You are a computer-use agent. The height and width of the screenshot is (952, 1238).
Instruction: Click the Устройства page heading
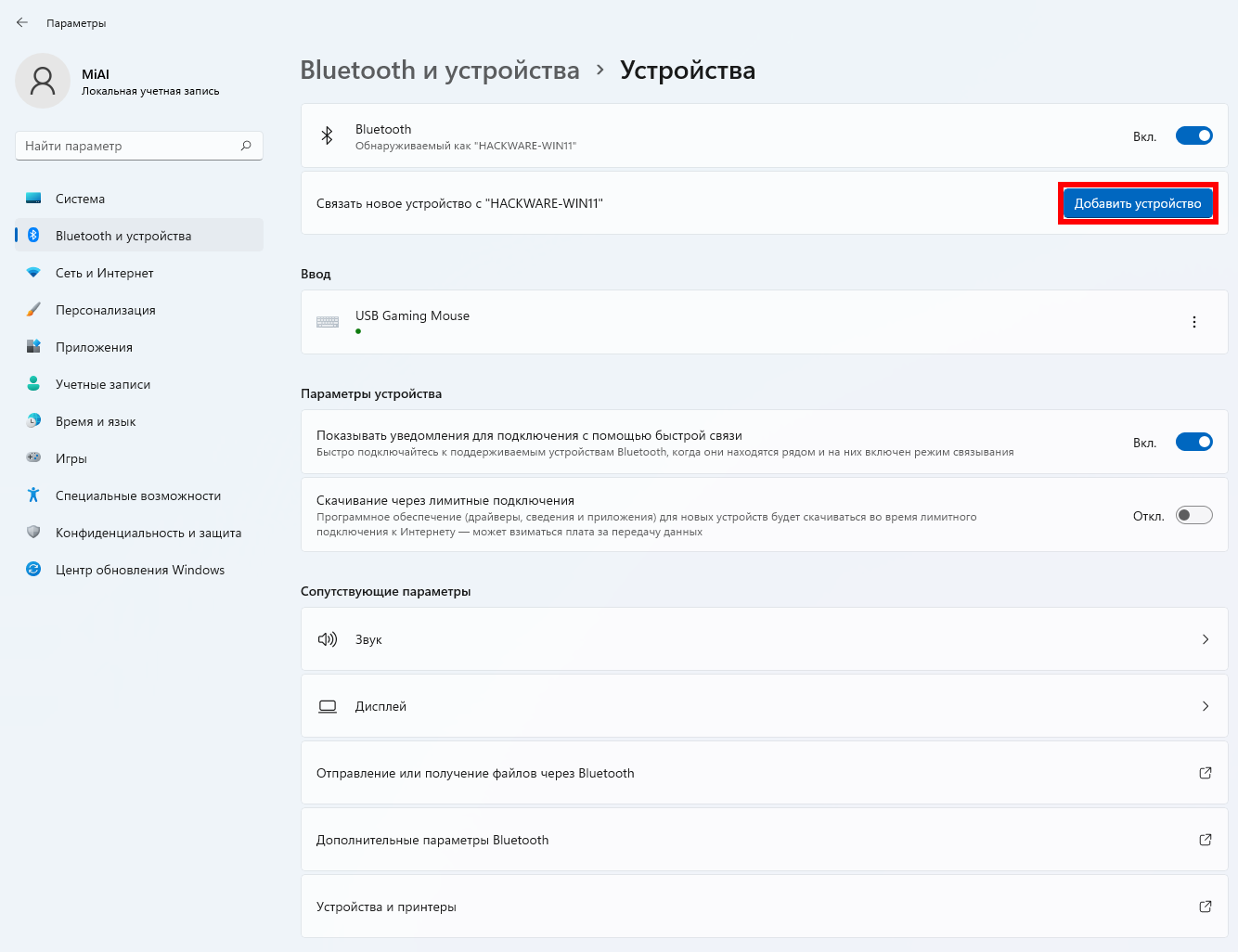688,70
